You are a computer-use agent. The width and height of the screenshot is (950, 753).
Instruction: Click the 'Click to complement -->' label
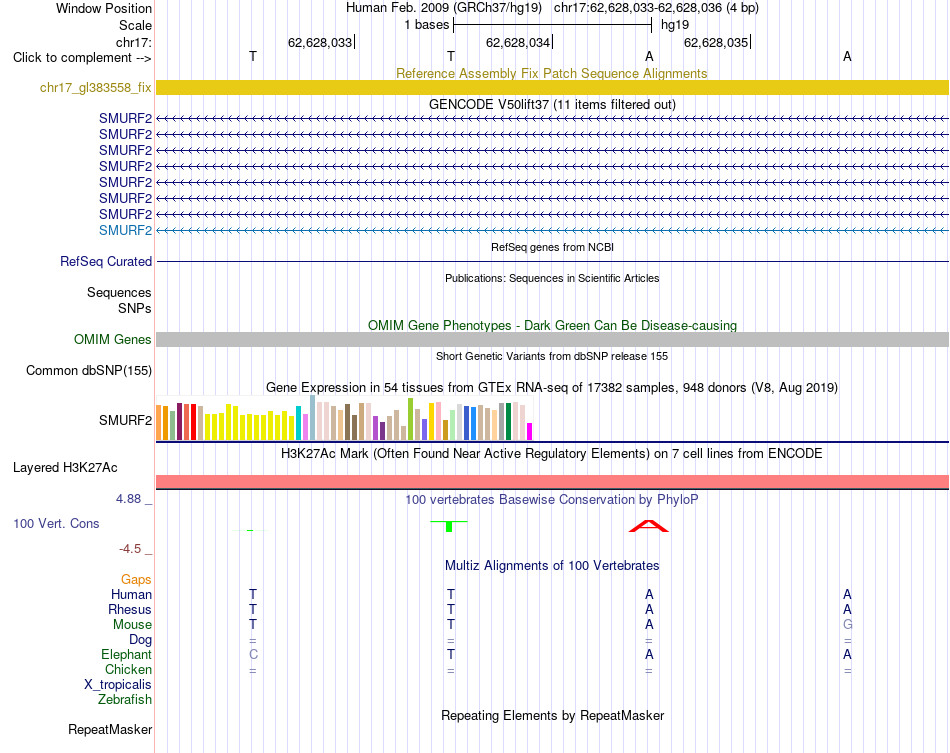tap(82, 58)
